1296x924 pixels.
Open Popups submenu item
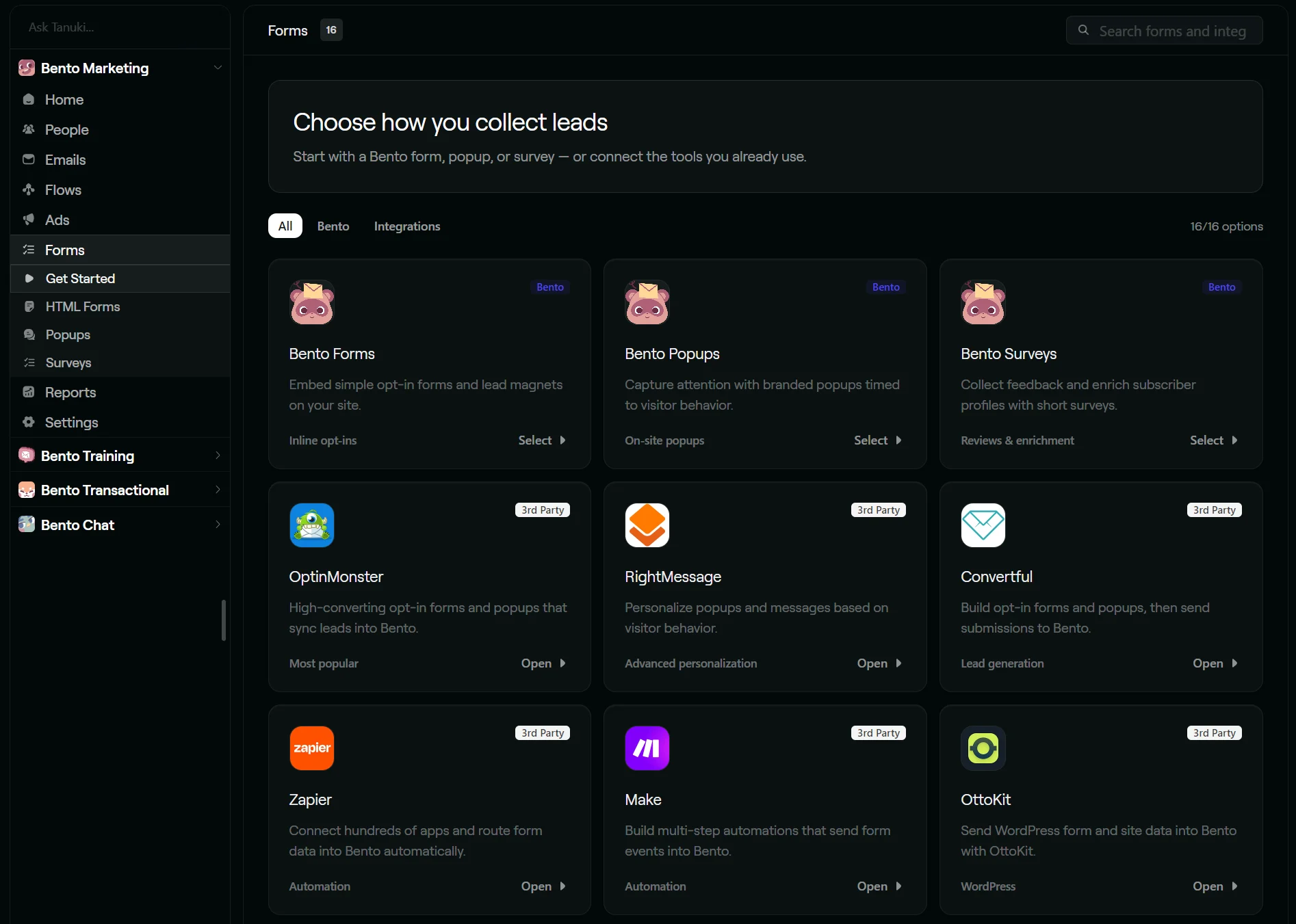(x=120, y=334)
